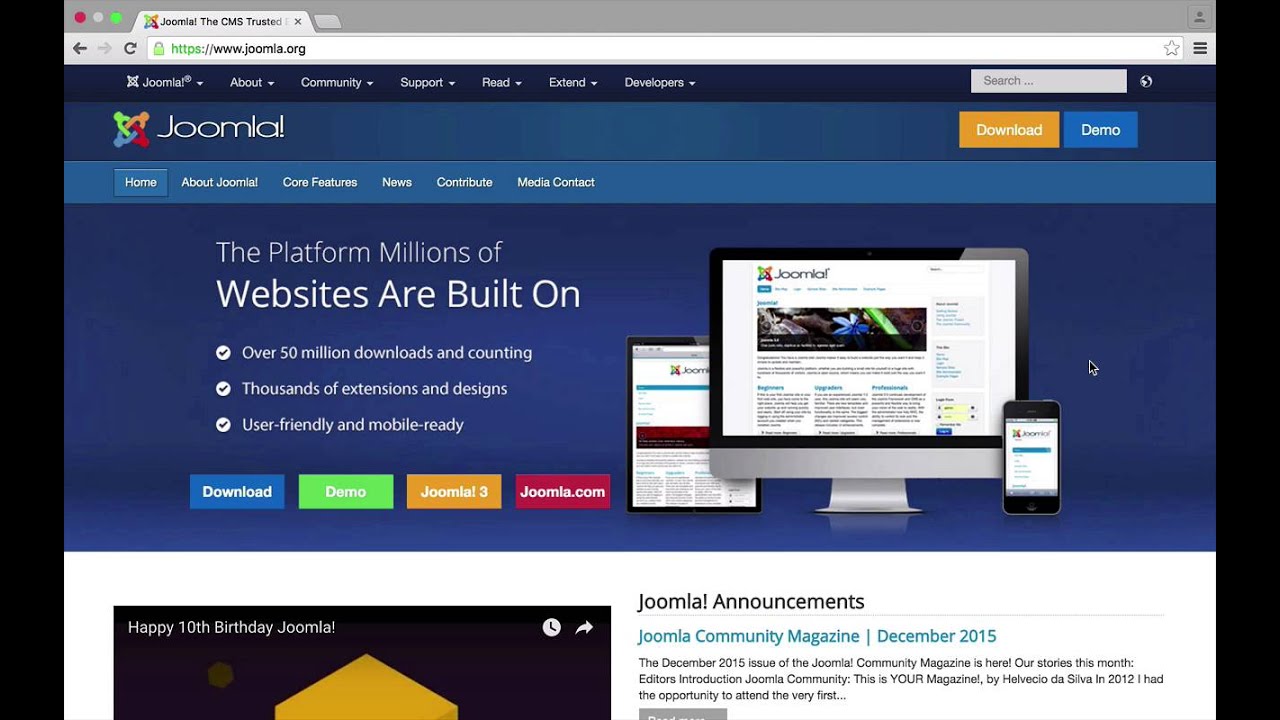Click the globe language icon
Viewport: 1280px width, 720px height.
(1146, 81)
